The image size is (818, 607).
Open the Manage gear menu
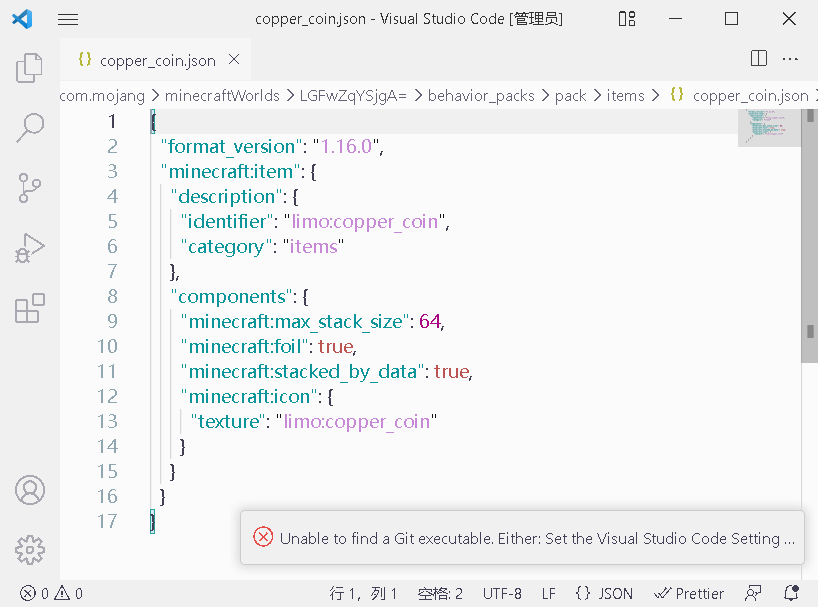(x=30, y=550)
